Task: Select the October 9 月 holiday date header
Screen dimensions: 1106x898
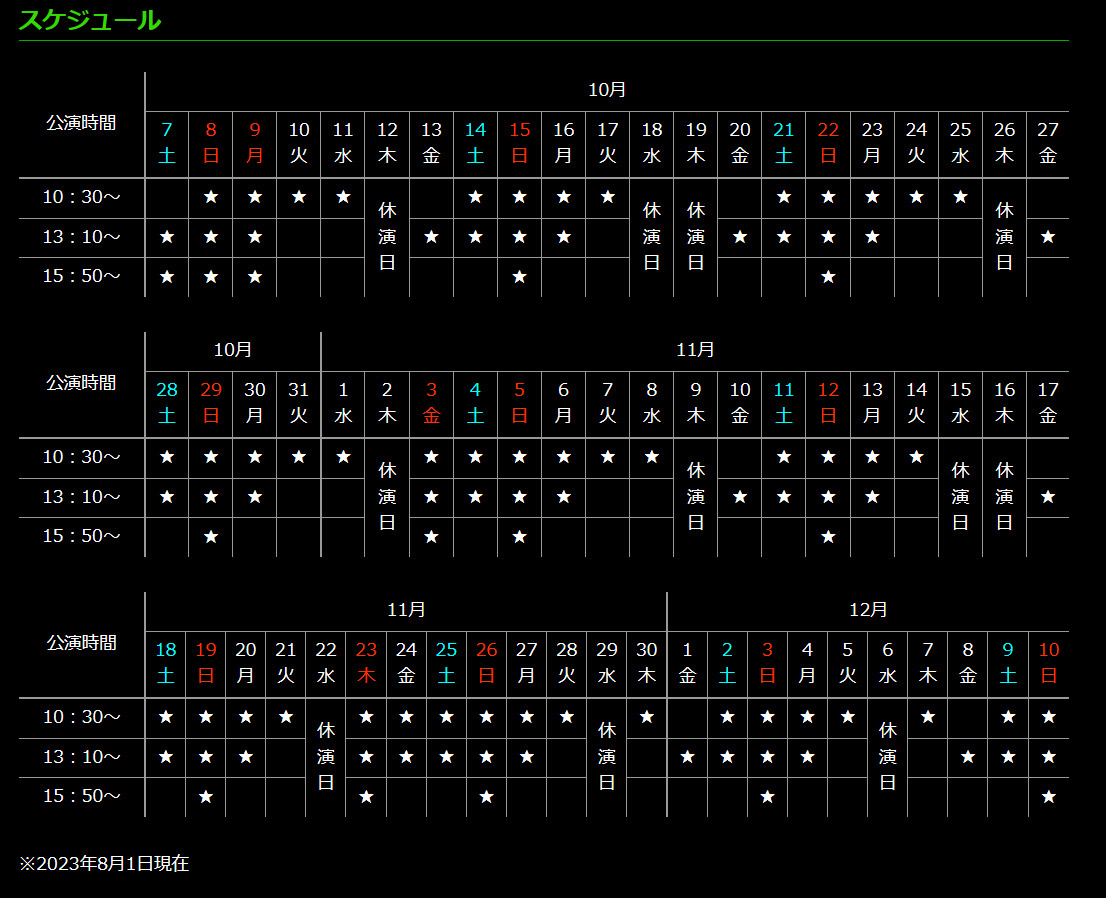Action: coord(255,143)
